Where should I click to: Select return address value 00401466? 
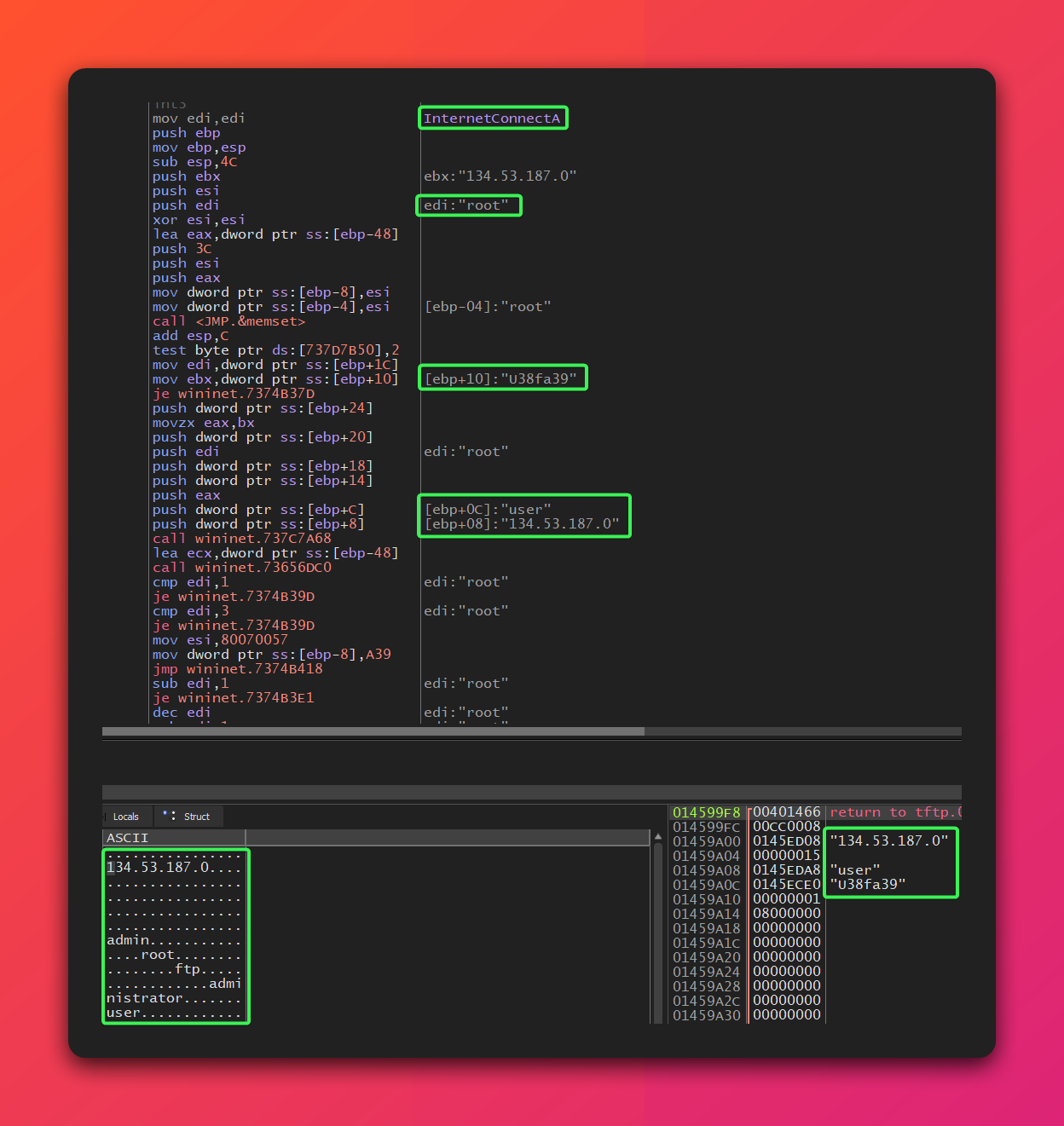click(x=786, y=811)
